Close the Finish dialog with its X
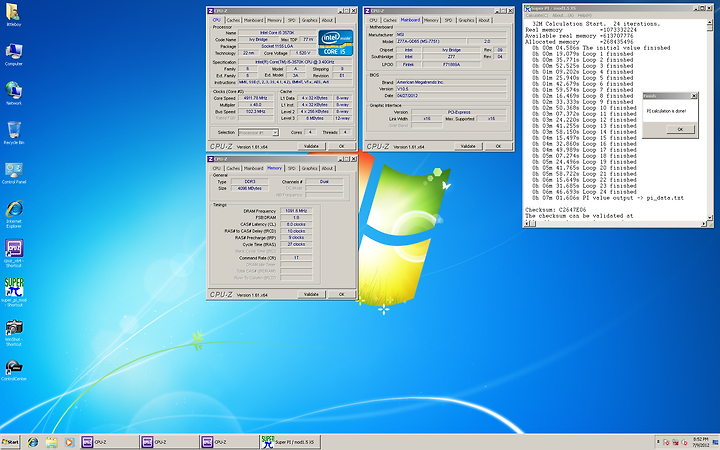The width and height of the screenshot is (720, 450). (694, 96)
